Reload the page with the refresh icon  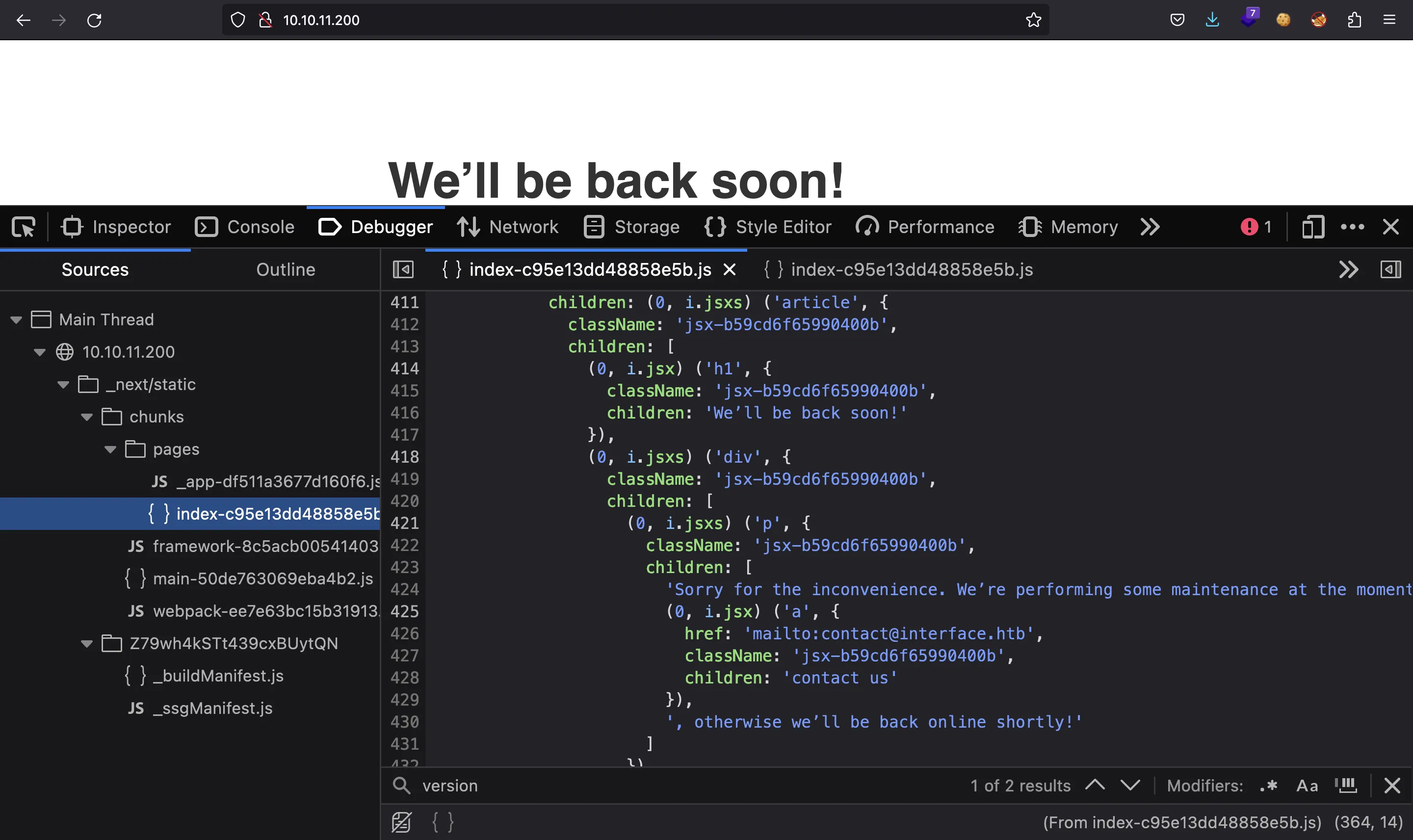click(x=94, y=21)
